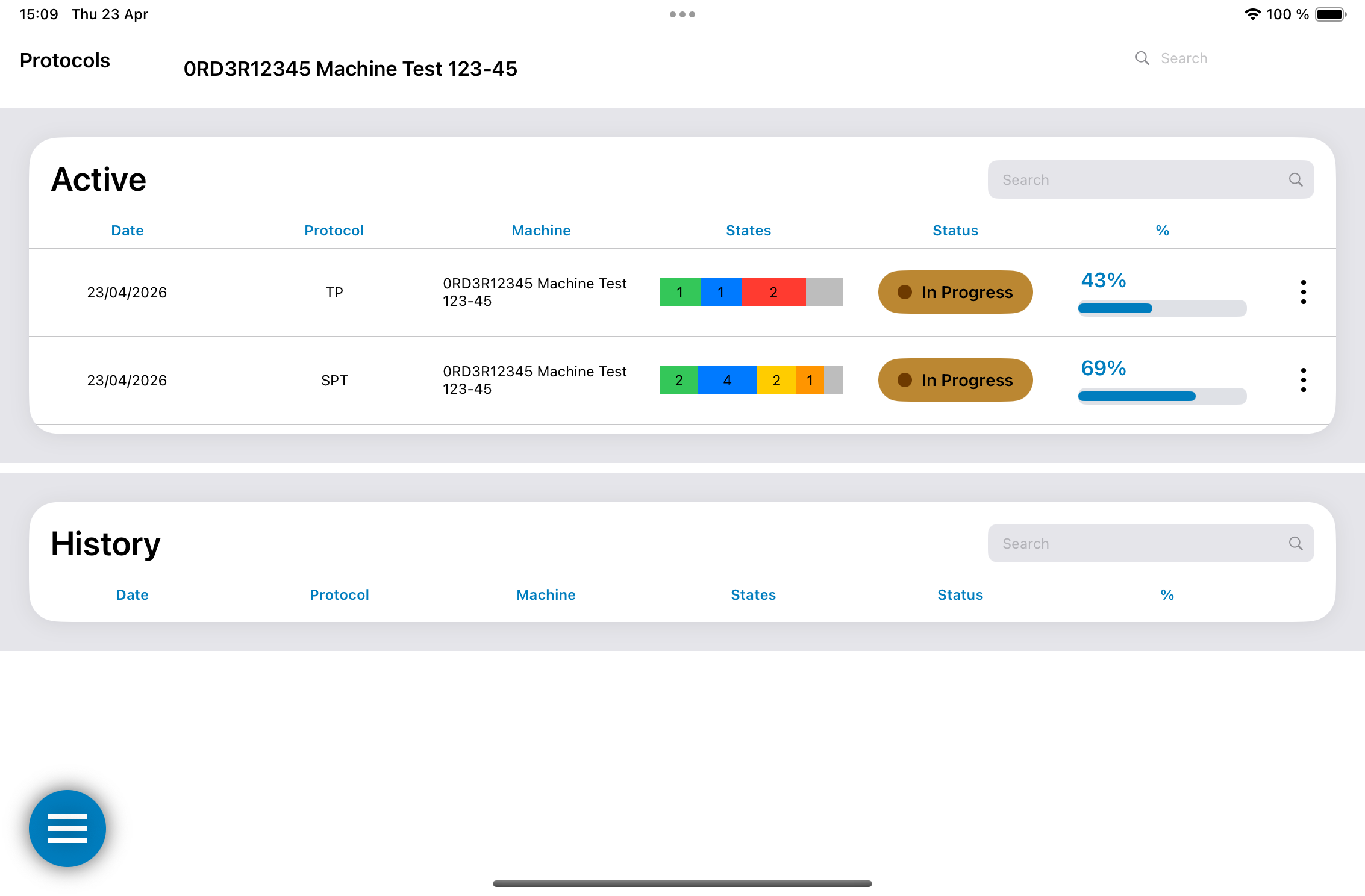Click the red states segment in the TP row

point(773,292)
